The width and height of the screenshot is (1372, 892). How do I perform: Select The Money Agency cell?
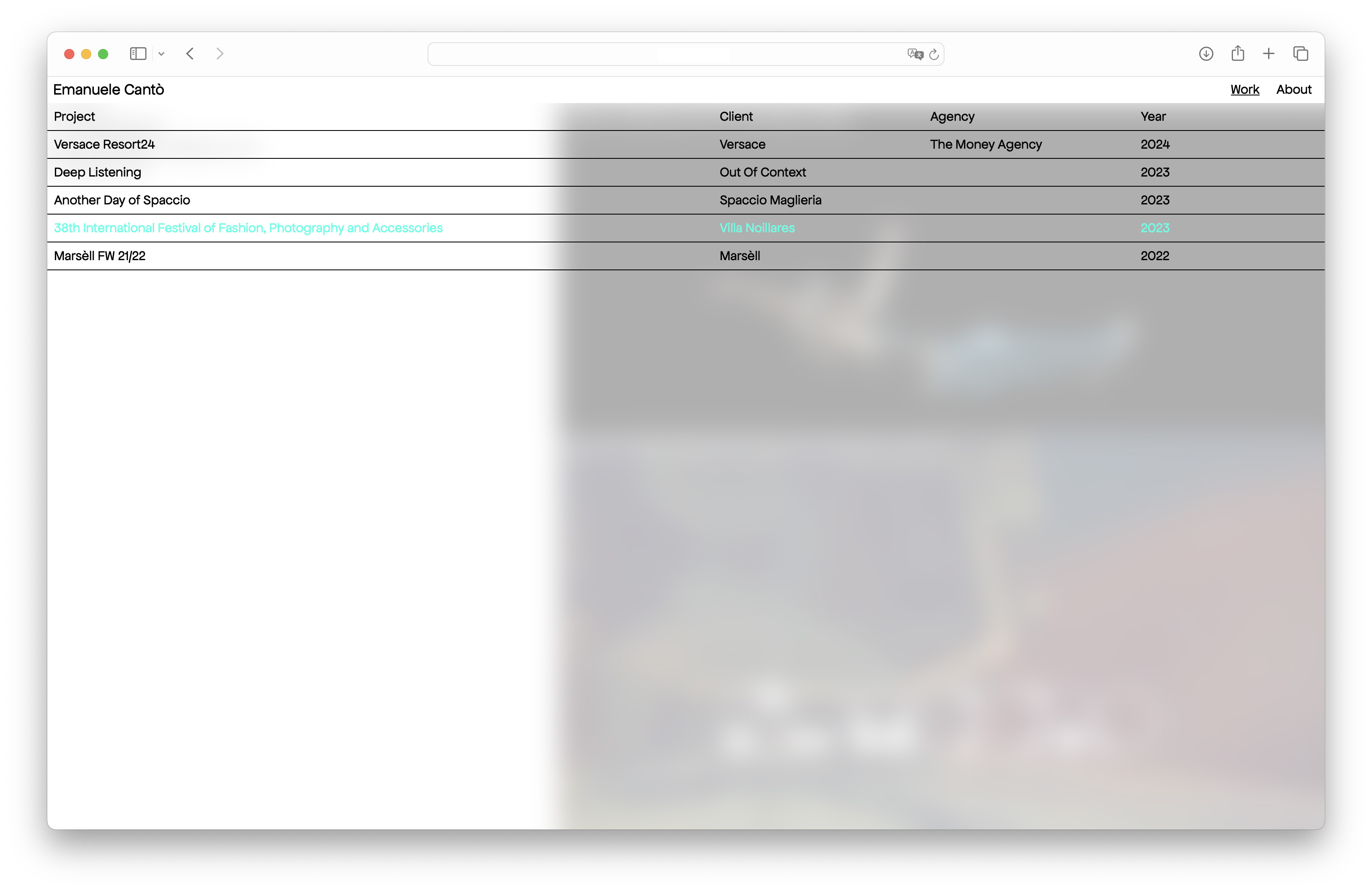pos(986,144)
